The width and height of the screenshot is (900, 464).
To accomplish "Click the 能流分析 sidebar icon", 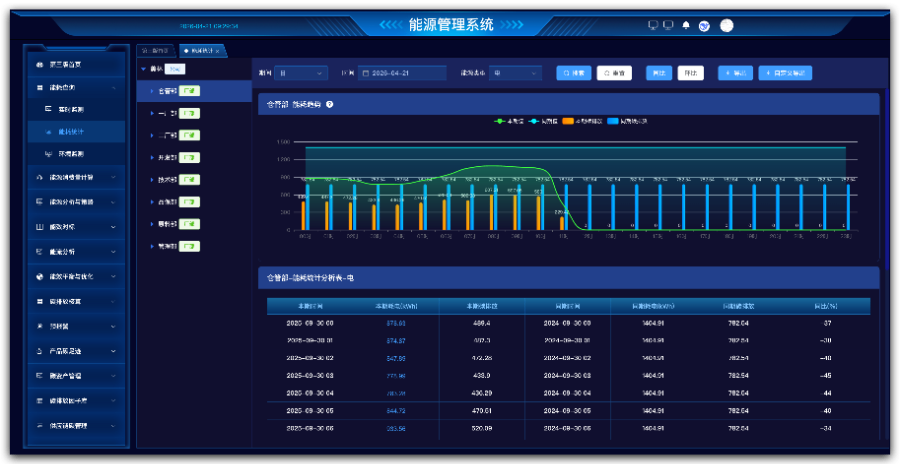I will (x=40, y=252).
